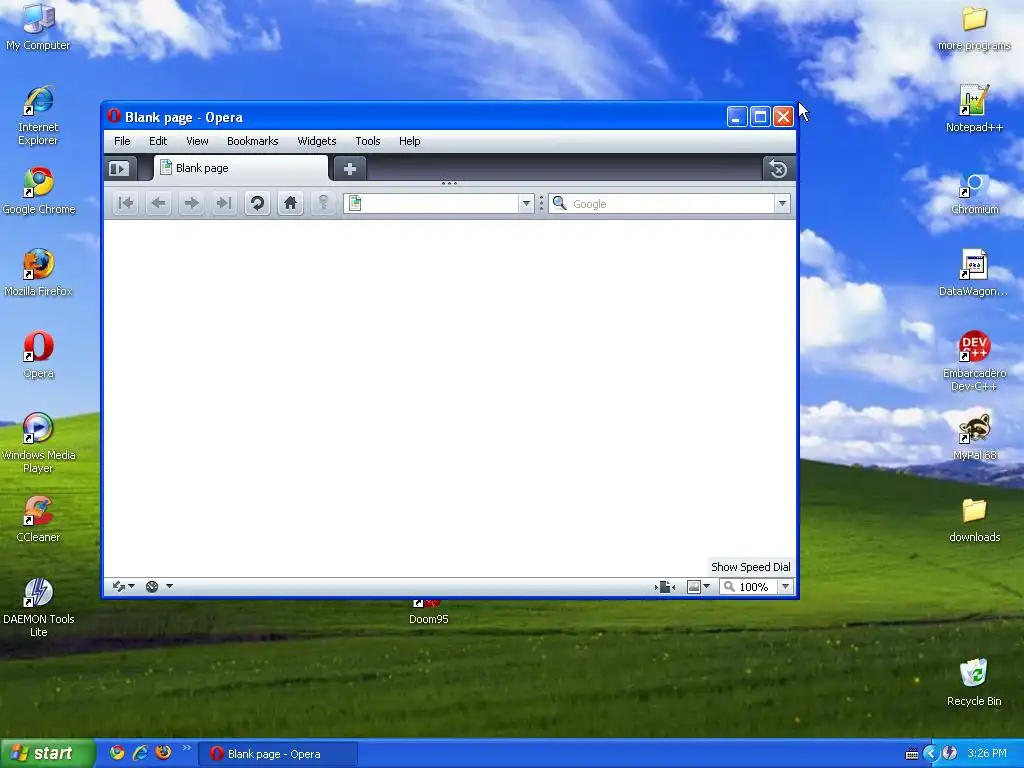Screen dimensions: 1024x768
Task: Select the DataWagon desktop shortcut
Action: click(x=973, y=273)
